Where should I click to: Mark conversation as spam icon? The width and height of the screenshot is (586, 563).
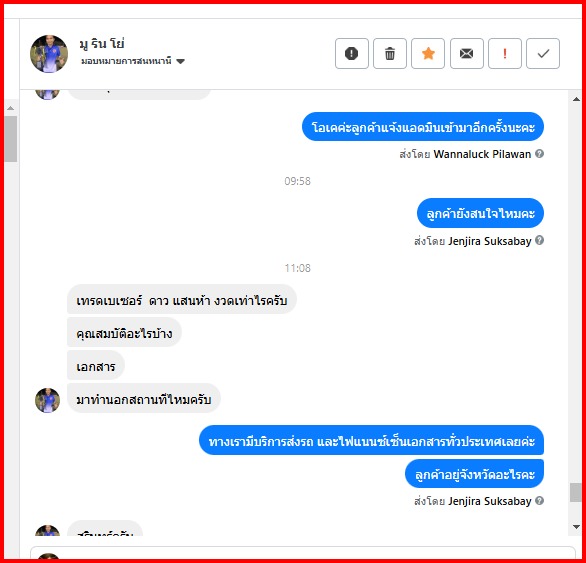point(351,53)
